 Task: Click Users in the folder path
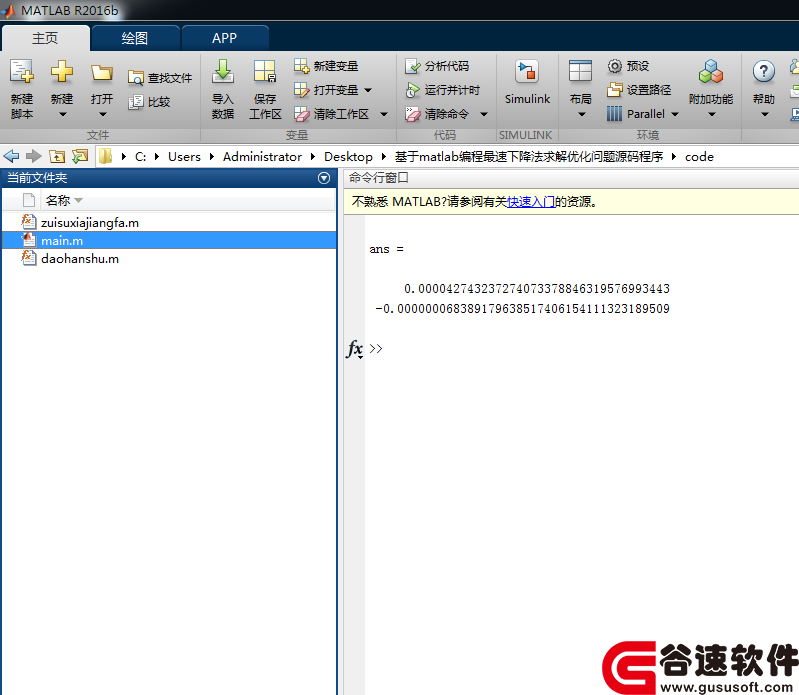184,156
